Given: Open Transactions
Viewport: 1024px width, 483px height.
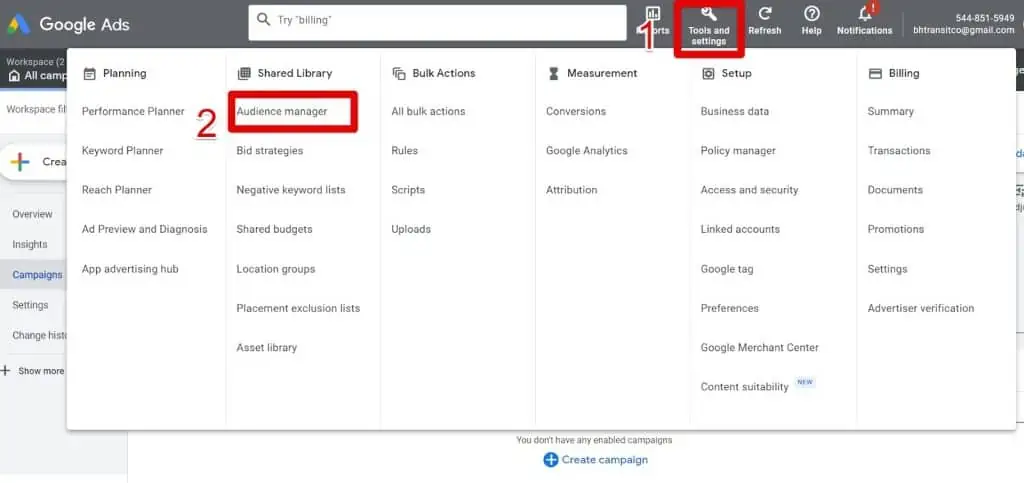Looking at the screenshot, I should click(x=899, y=151).
